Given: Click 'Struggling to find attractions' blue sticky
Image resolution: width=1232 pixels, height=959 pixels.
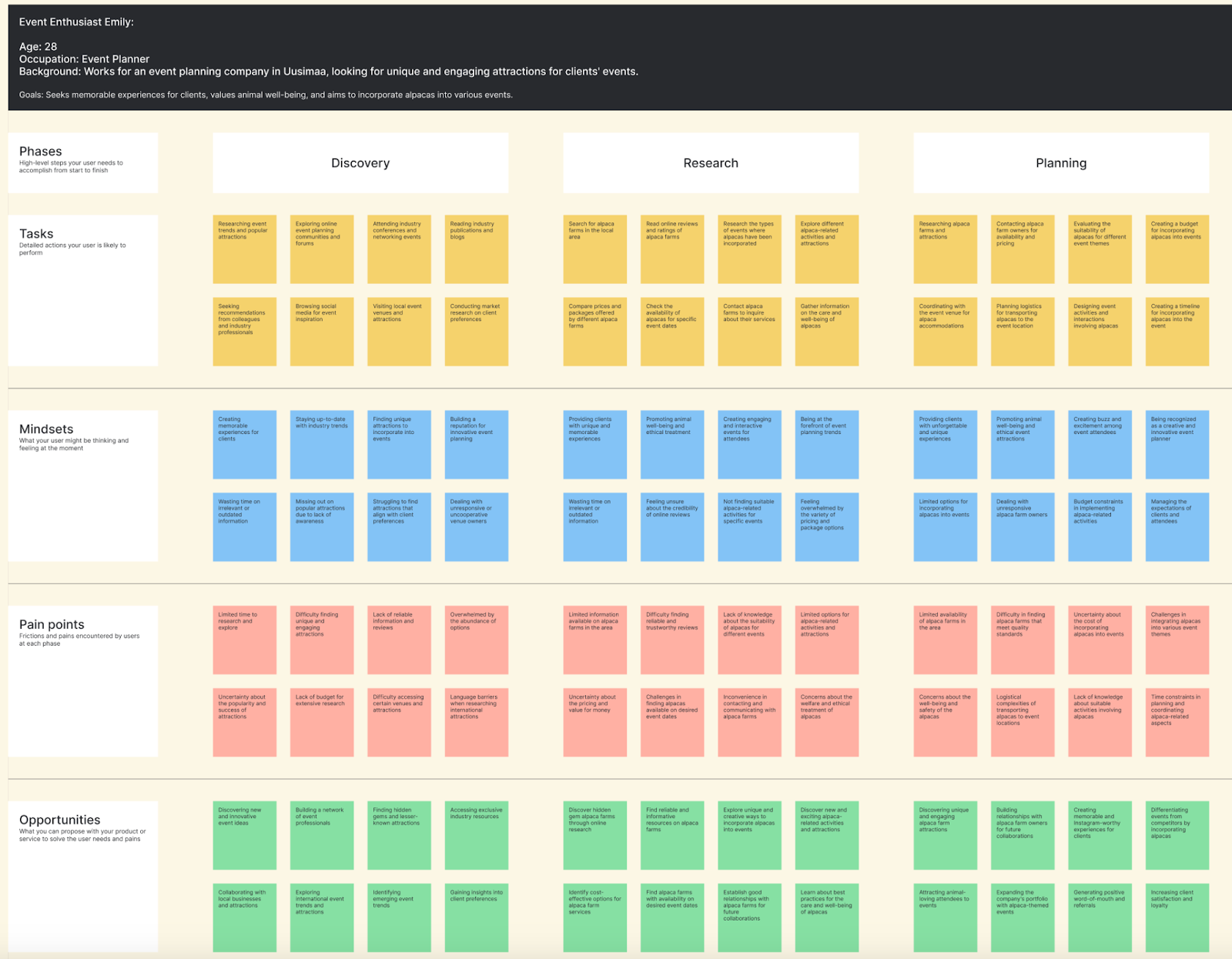Looking at the screenshot, I should 399,526.
